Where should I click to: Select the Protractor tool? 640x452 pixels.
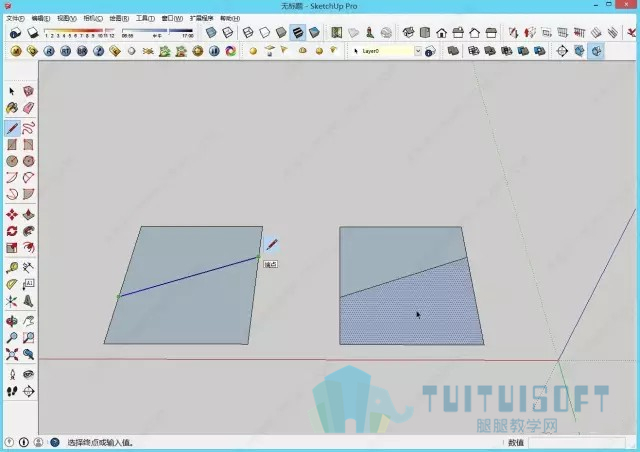pos(12,285)
